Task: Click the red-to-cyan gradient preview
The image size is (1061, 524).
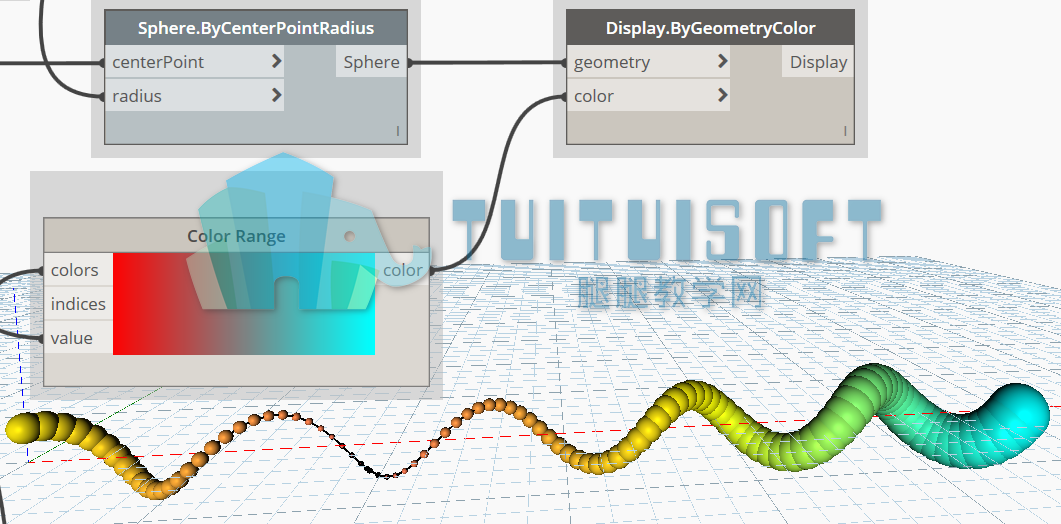Action: coord(244,304)
